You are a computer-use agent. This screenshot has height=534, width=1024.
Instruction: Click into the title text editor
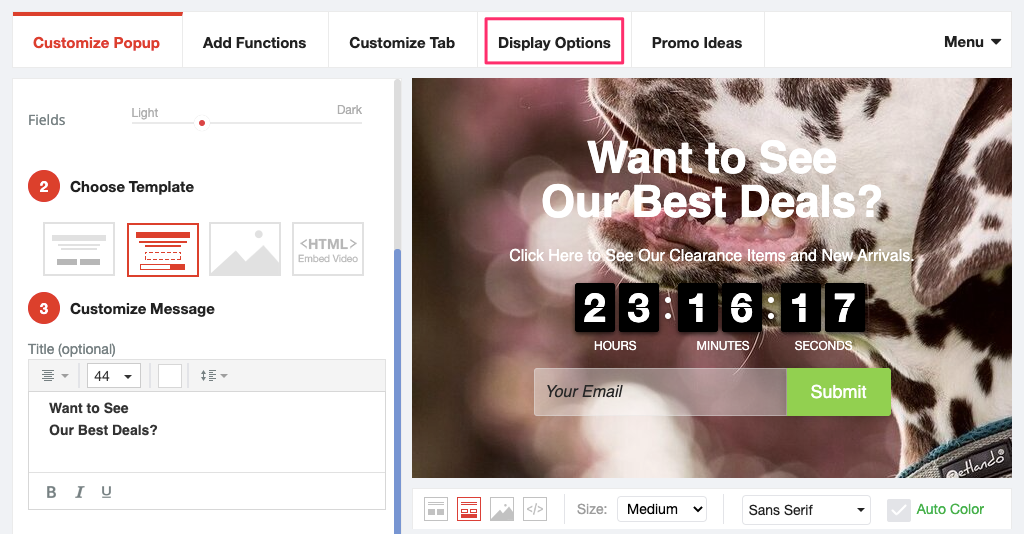[207, 432]
